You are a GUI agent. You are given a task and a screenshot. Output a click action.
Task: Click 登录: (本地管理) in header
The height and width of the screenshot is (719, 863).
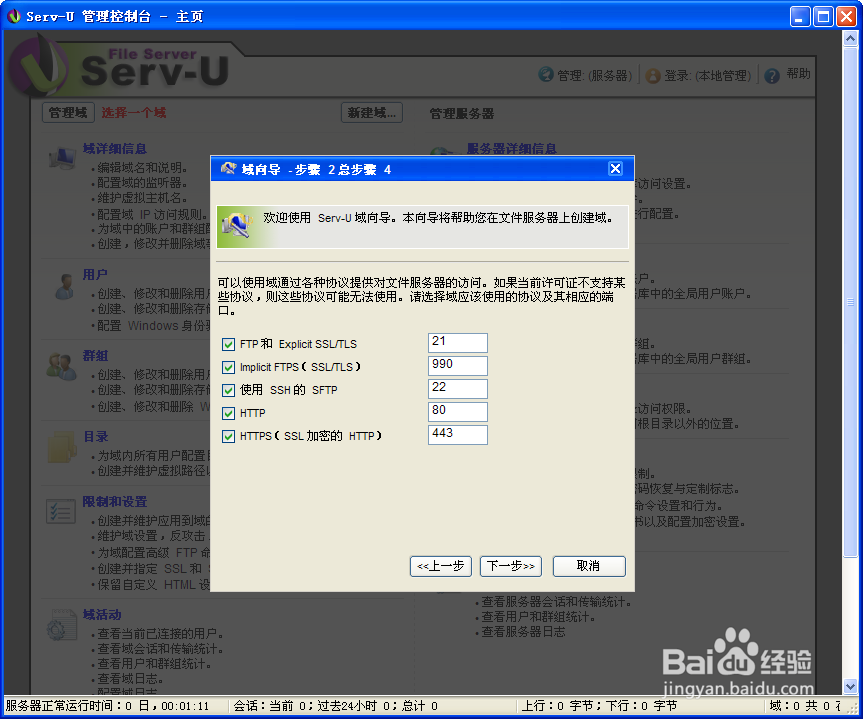[708, 75]
